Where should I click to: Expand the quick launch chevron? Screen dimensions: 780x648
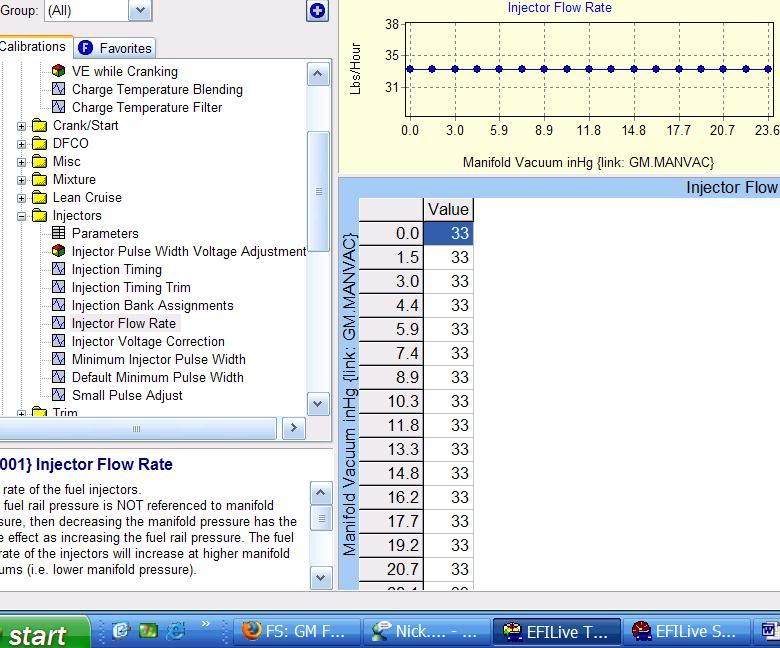pos(205,624)
